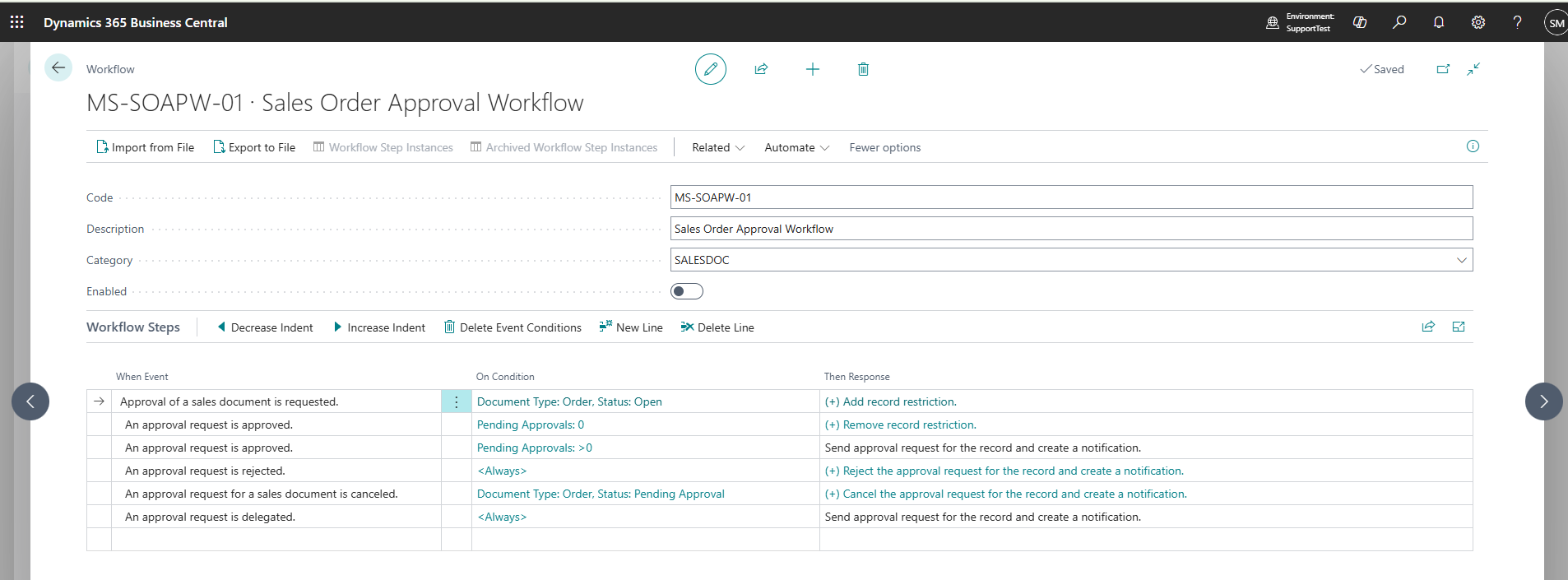Viewport: 1568px width, 580px height.
Task: Click the Description field
Action: pyautogui.click(x=1071, y=229)
